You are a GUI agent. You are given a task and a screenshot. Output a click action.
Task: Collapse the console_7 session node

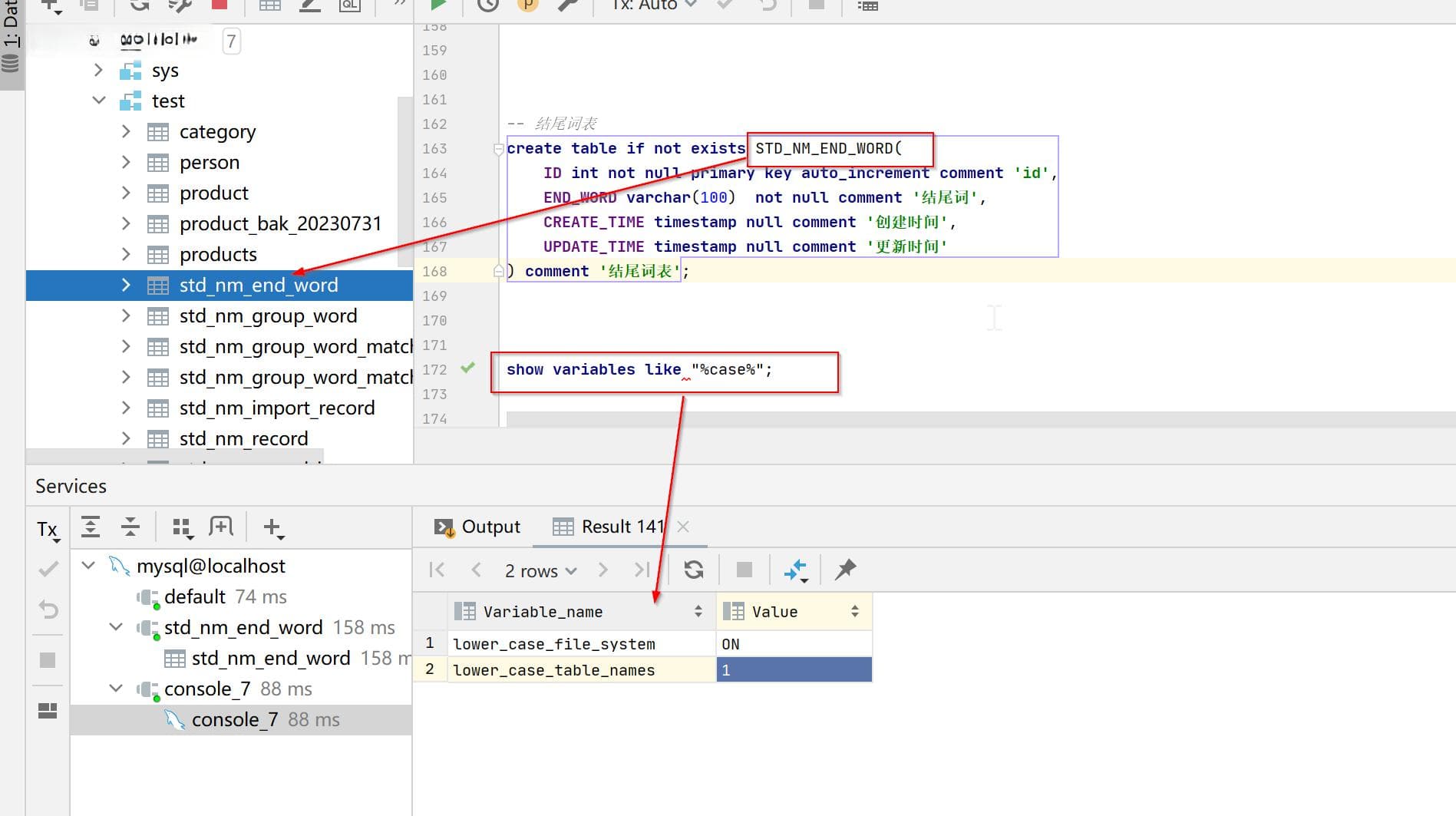(x=116, y=689)
